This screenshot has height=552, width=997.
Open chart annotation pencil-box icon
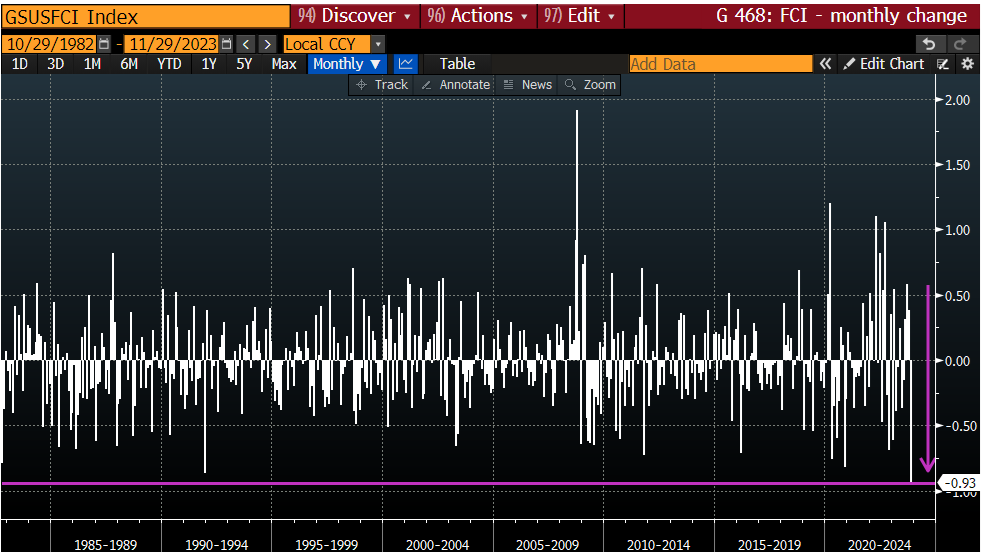[943, 64]
